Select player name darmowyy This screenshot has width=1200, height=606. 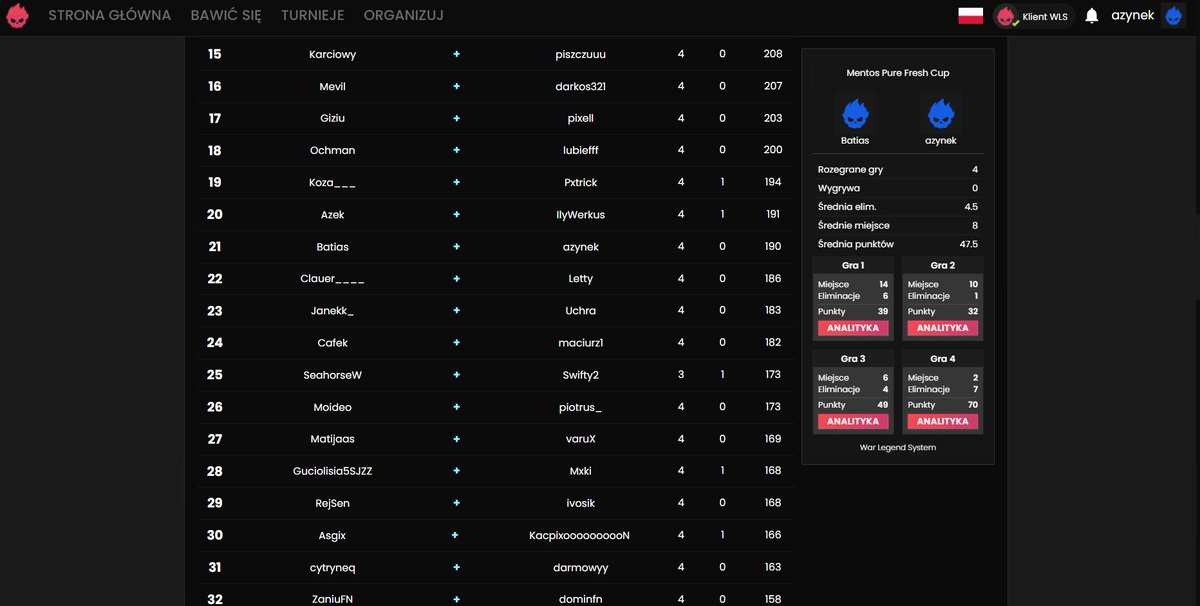point(580,567)
